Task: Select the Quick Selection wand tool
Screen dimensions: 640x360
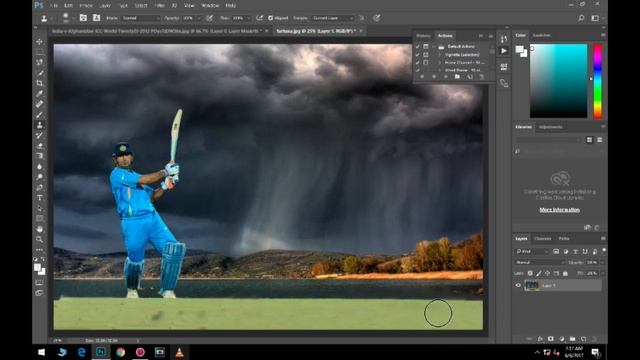Action: 40,73
